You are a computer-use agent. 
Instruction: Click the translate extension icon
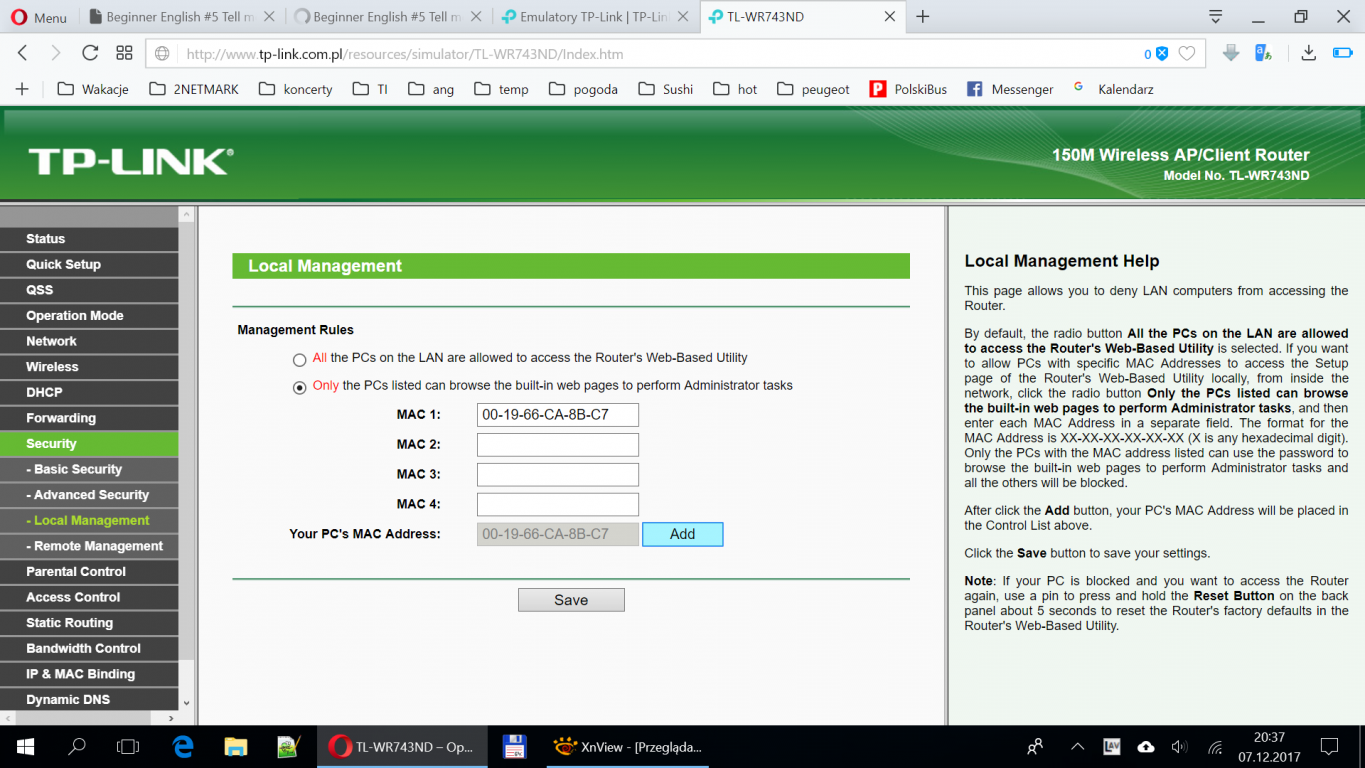point(1263,53)
